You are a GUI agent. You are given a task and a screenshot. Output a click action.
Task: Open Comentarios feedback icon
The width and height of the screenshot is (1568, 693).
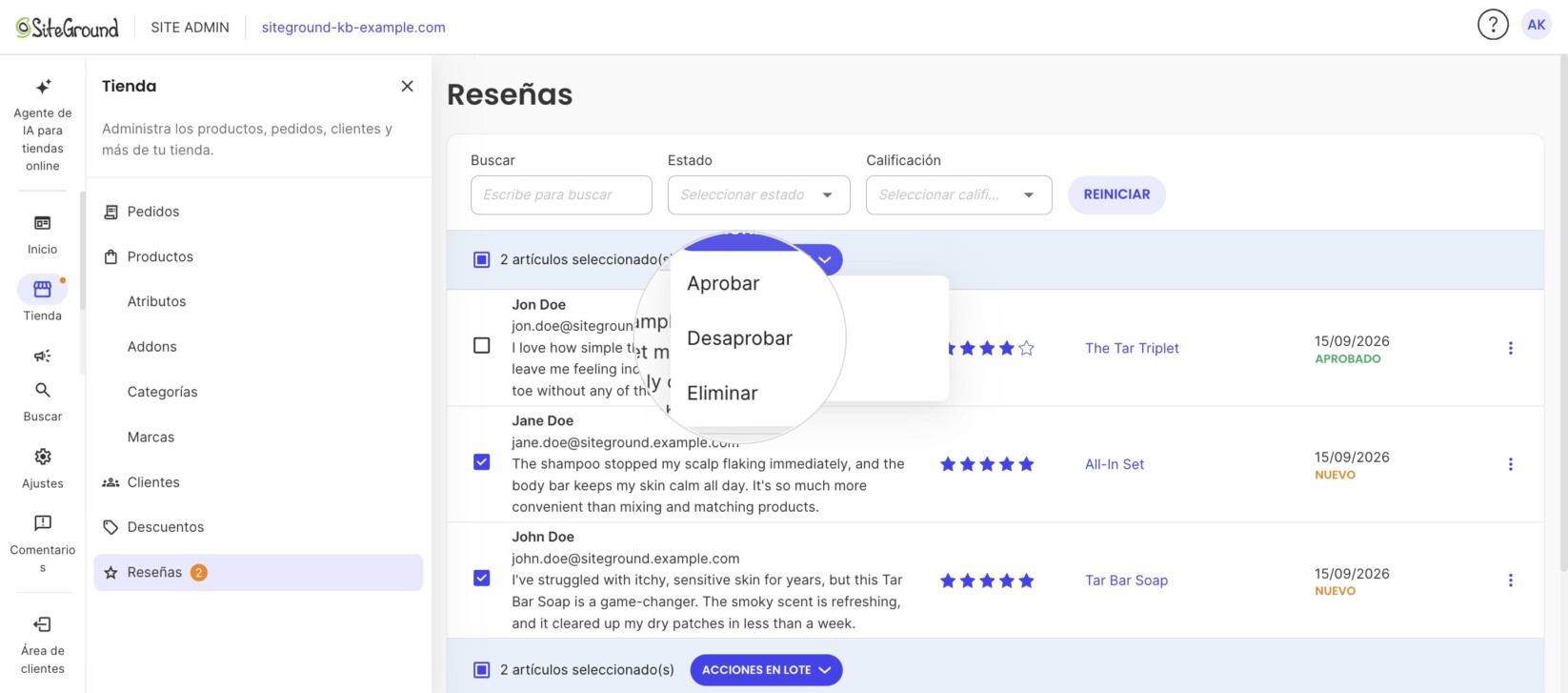coord(42,543)
